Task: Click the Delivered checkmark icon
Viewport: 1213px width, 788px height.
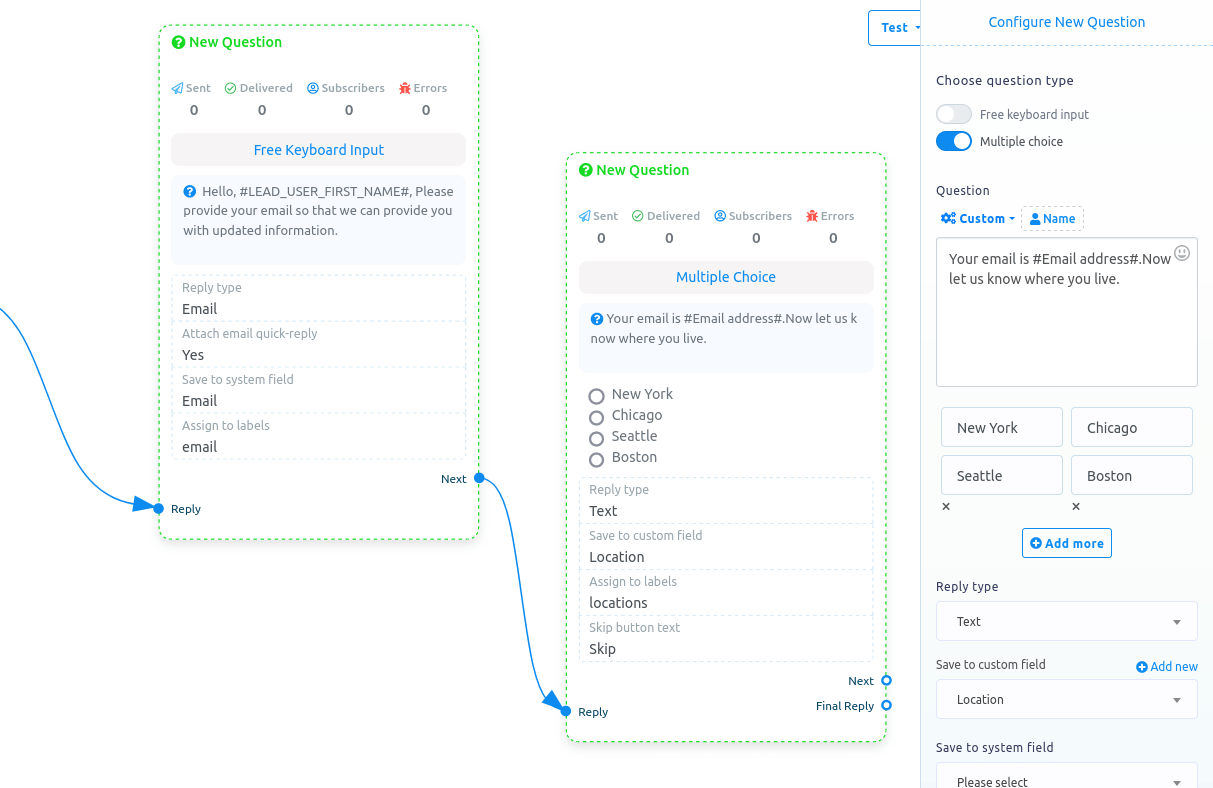Action: tap(229, 88)
